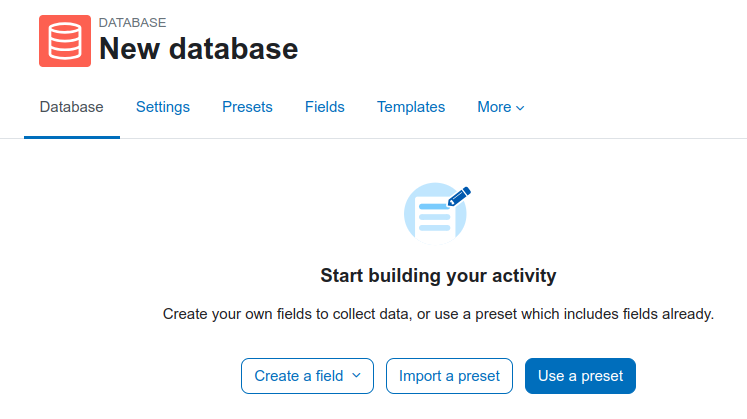Viewport: 747px width, 419px height.
Task: Go to the Presets tab
Action: point(247,107)
